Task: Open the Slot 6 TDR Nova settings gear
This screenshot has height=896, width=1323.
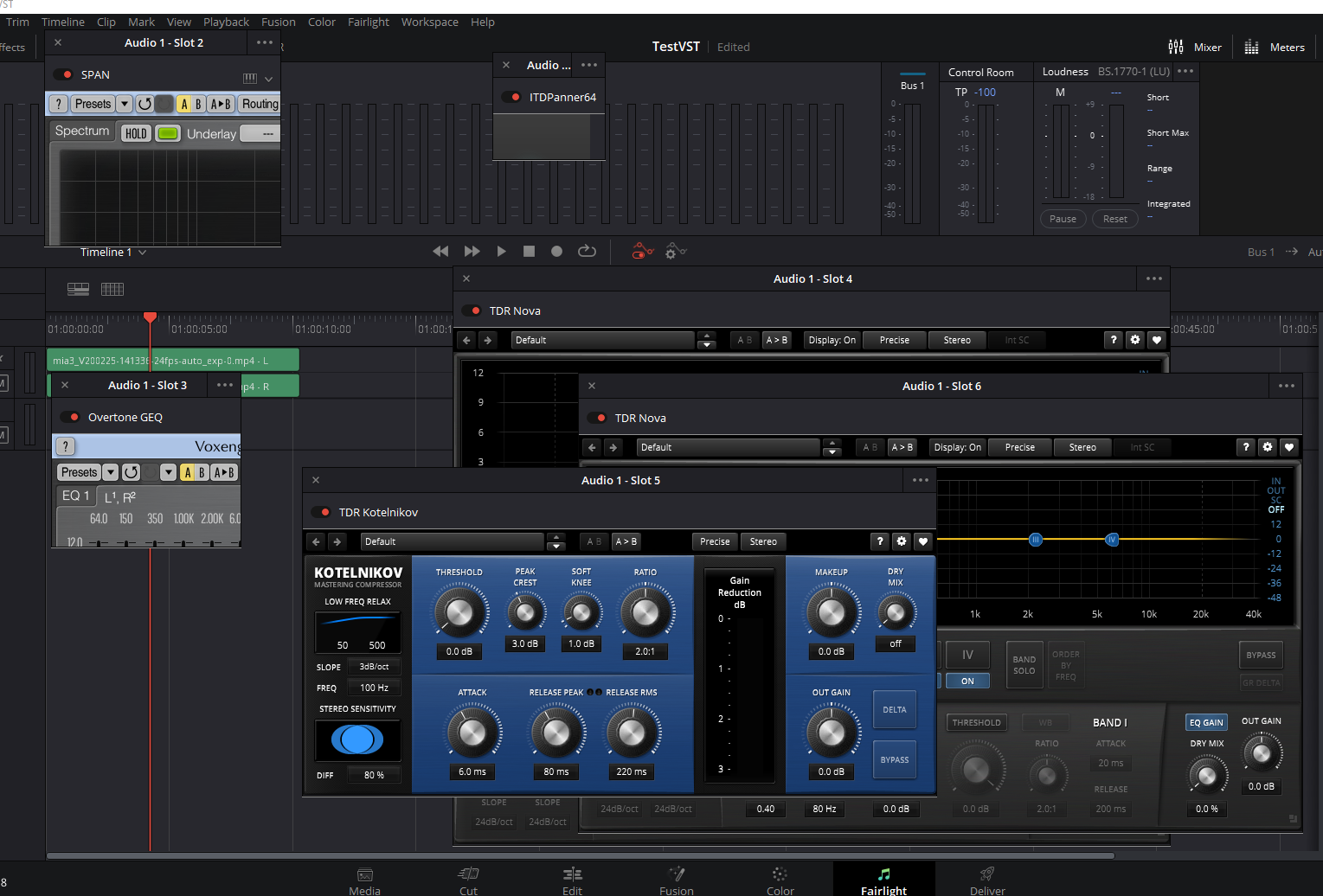Action: point(1268,447)
